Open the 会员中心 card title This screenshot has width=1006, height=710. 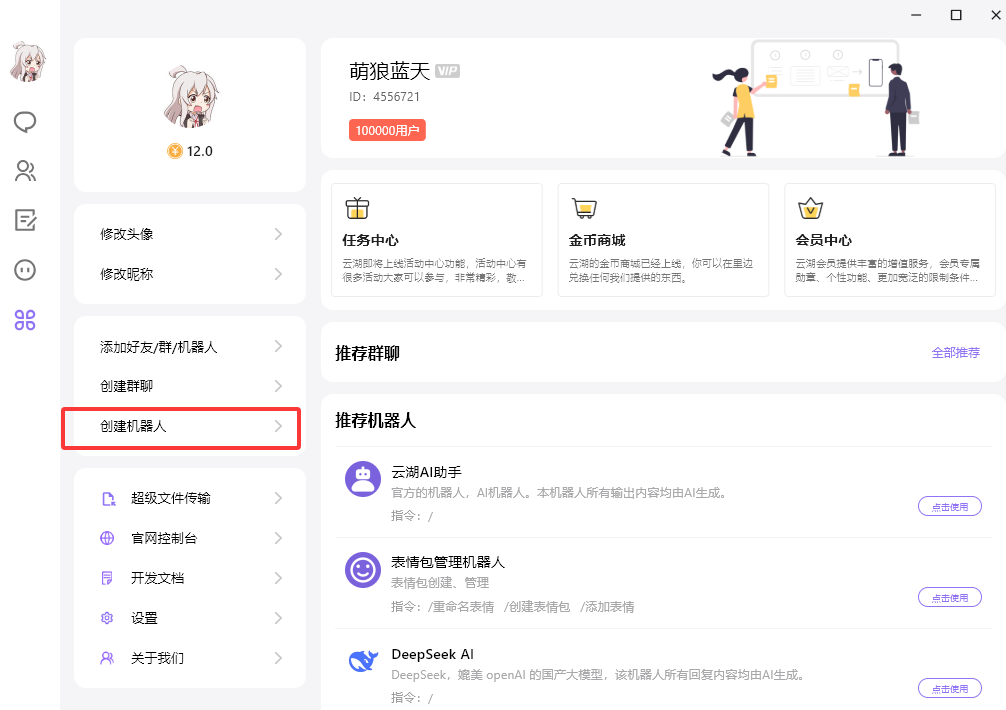823,240
